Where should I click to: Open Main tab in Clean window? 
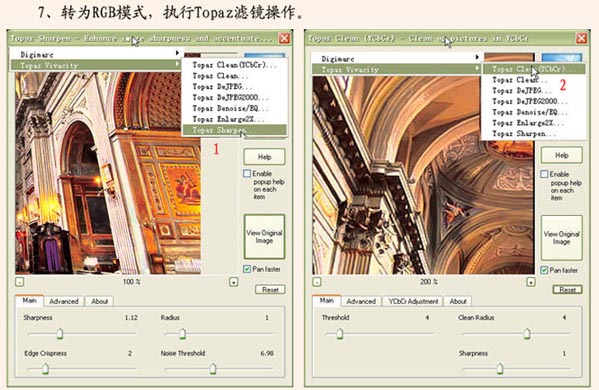pos(327,301)
